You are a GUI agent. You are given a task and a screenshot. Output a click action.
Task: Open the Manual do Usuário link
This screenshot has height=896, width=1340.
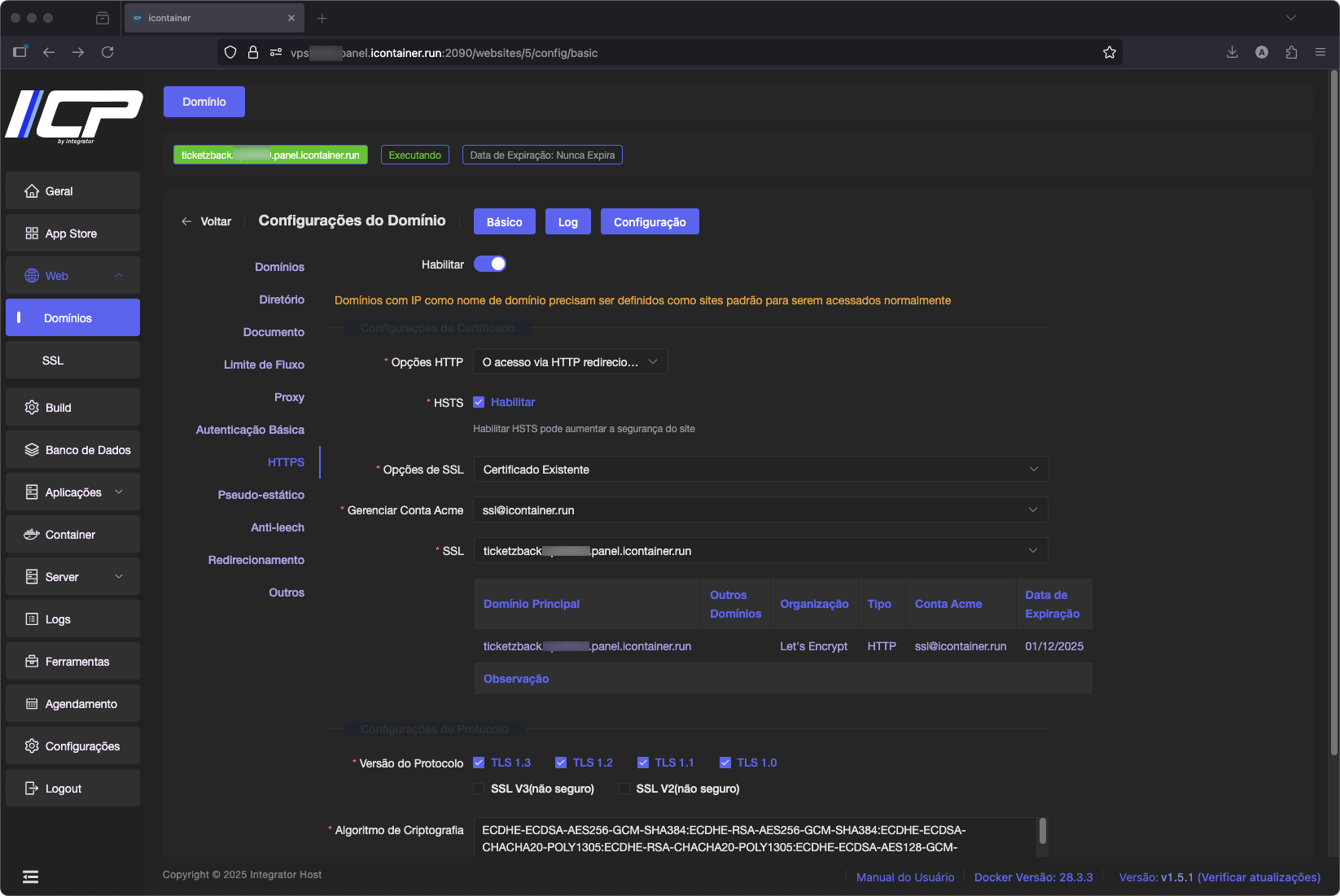(904, 877)
